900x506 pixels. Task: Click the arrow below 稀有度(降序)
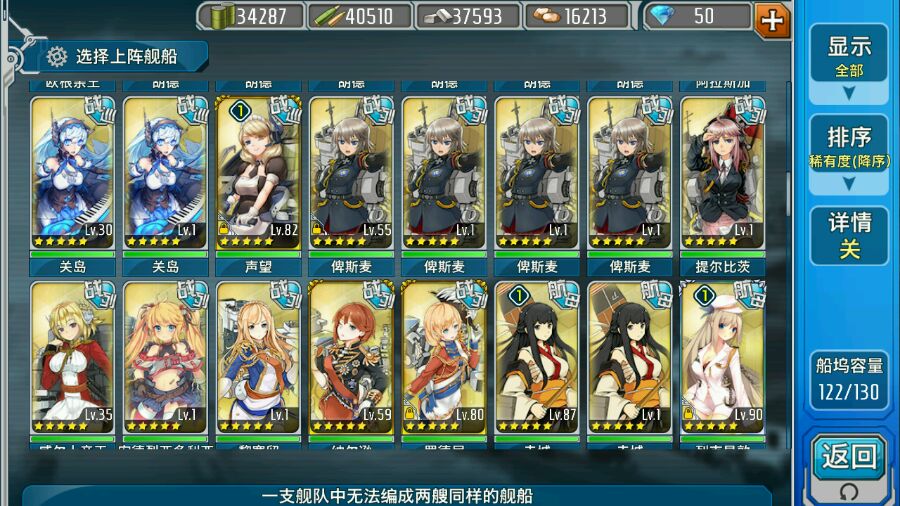(849, 184)
